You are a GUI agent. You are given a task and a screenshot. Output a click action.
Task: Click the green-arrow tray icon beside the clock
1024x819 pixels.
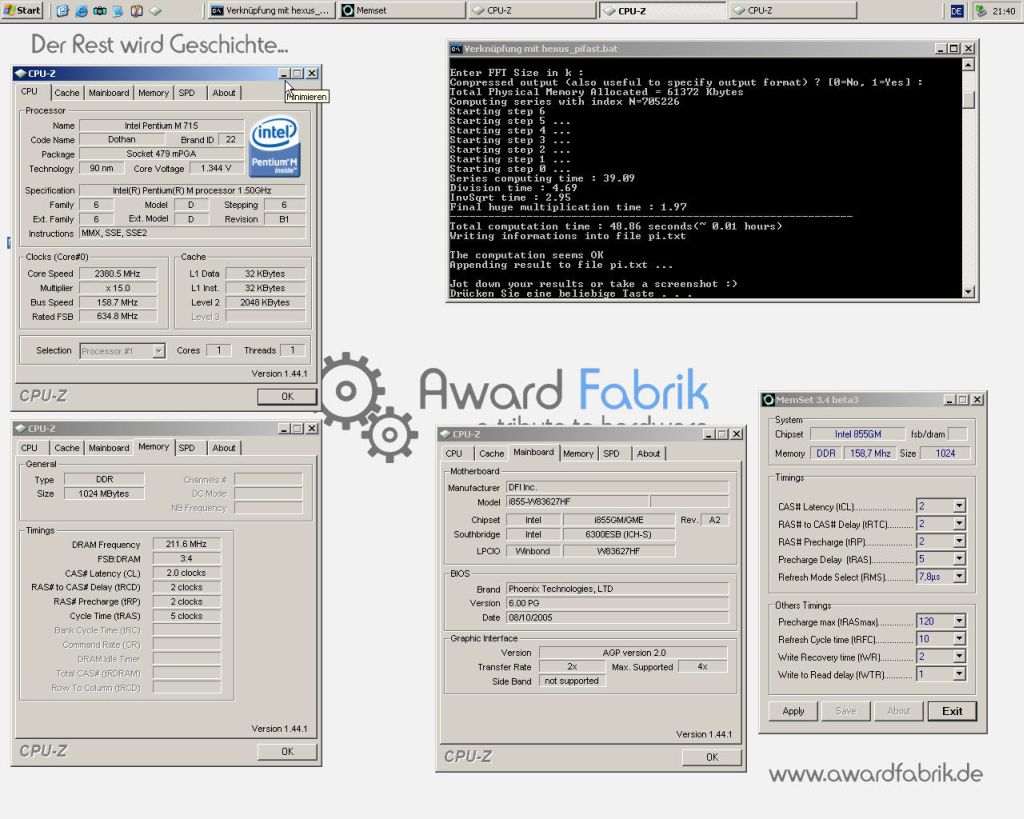point(980,10)
